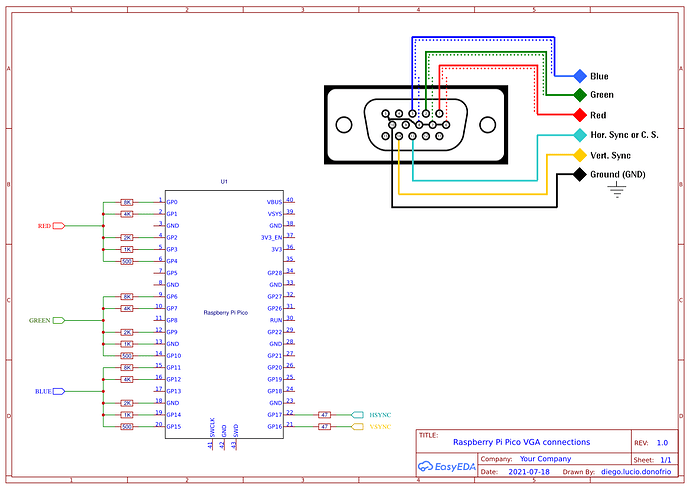
Task: Click the RUN pin label
Action: coord(276,320)
